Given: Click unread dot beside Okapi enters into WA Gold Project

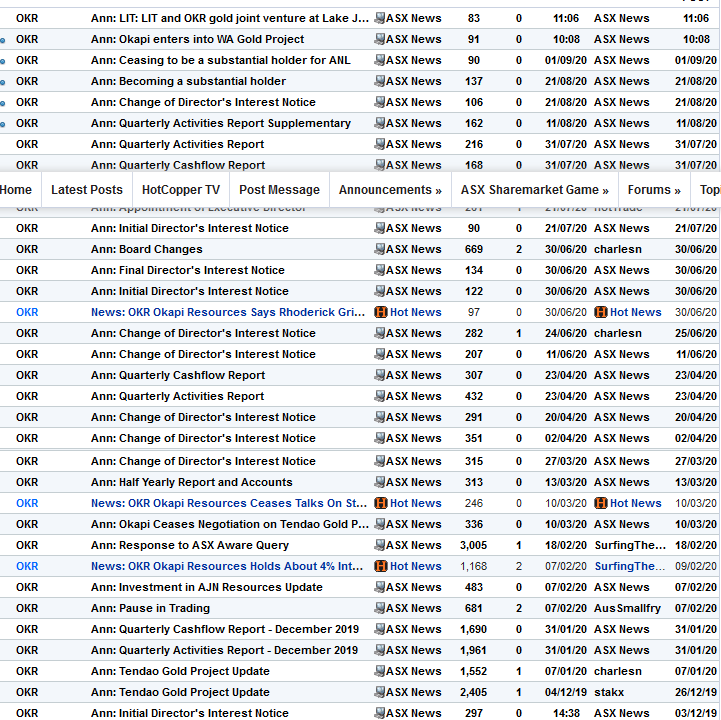Looking at the screenshot, I should [x=2, y=40].
